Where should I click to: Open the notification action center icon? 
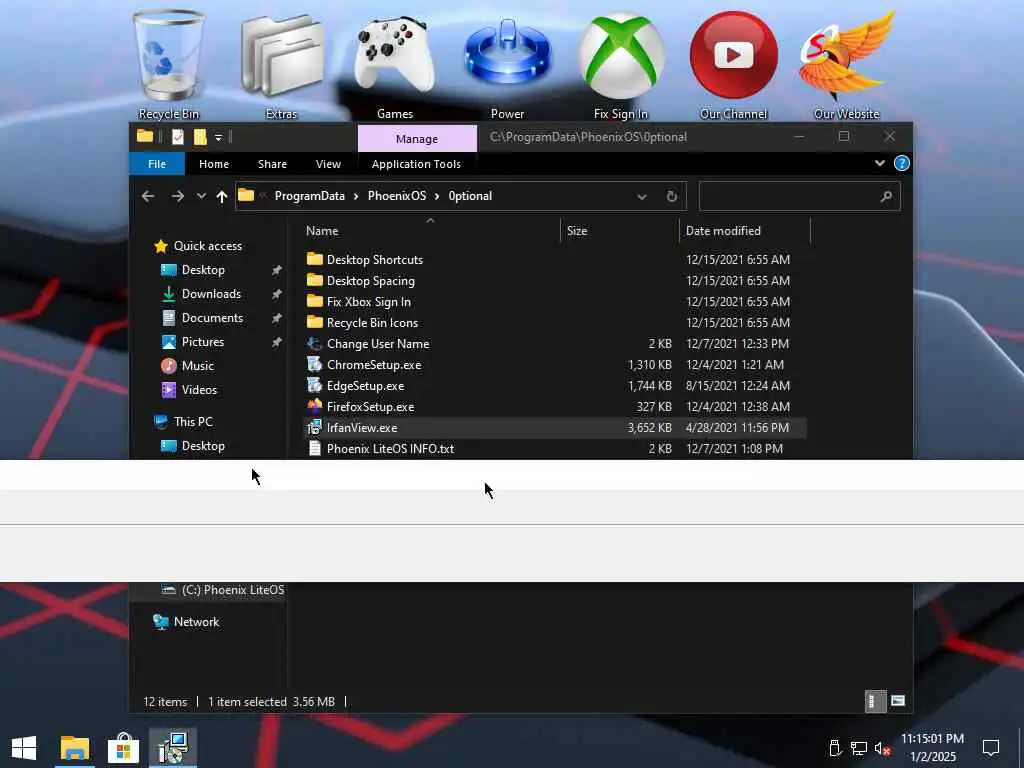tap(991, 748)
